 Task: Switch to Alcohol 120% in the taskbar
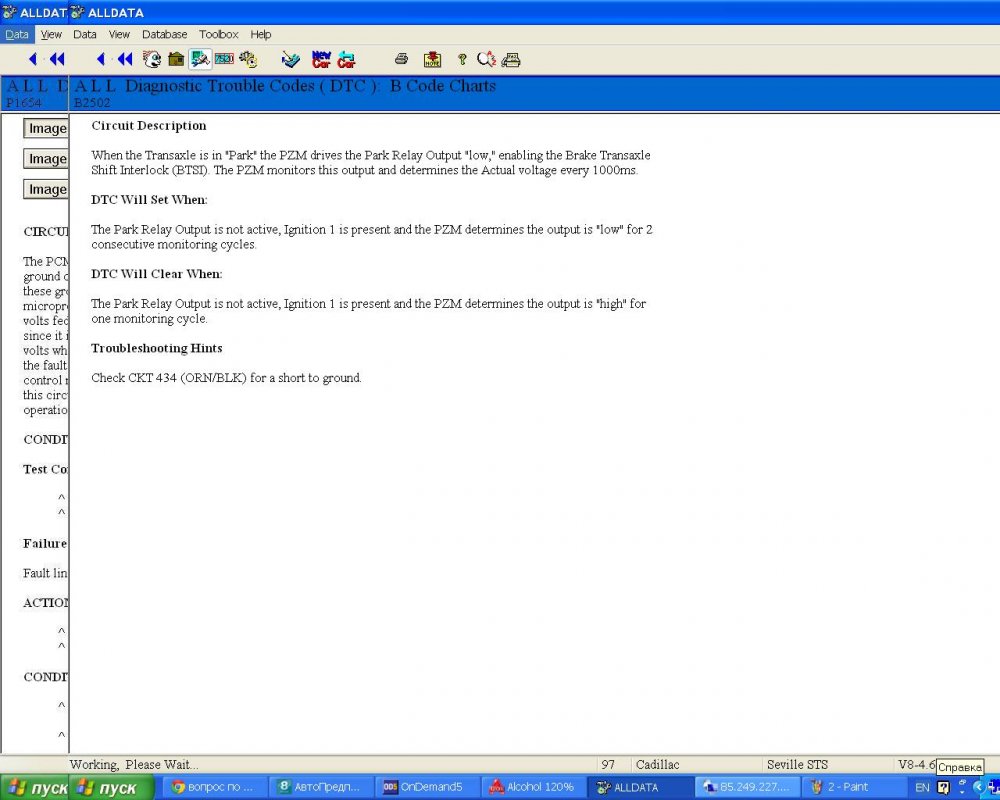(531, 787)
